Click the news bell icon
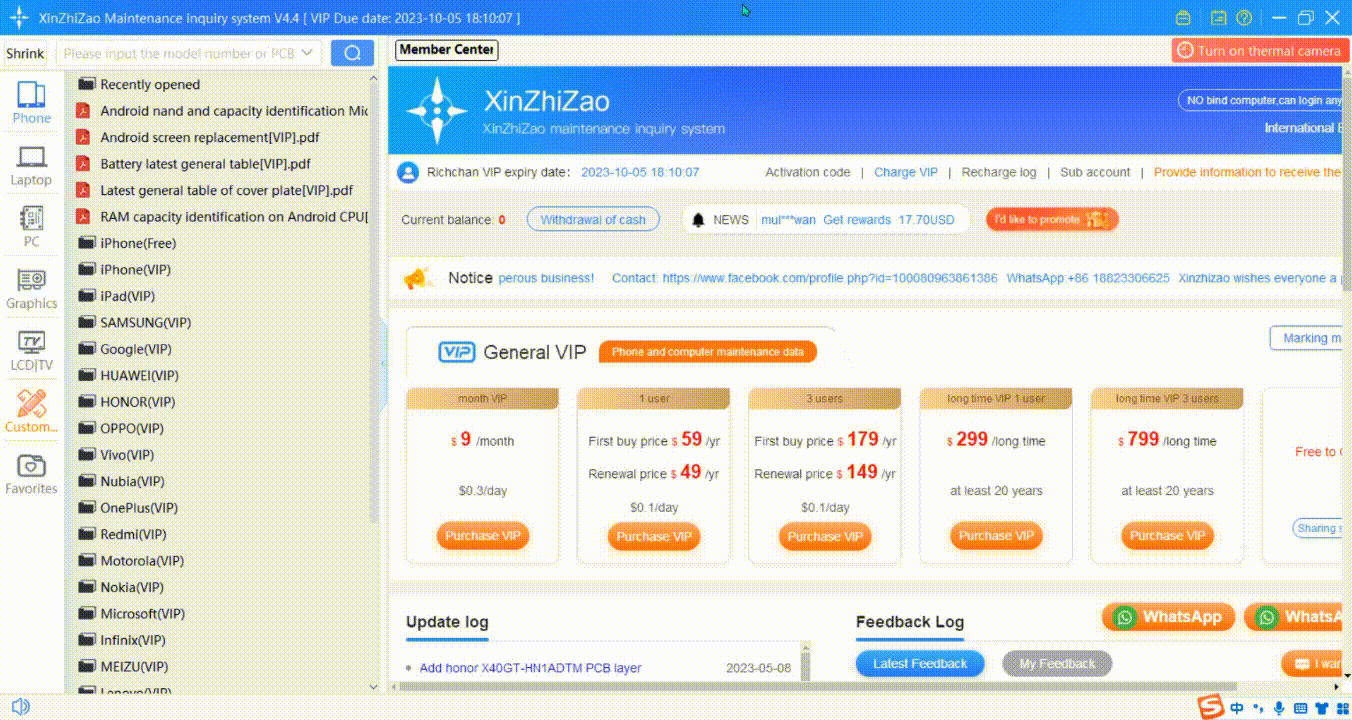This screenshot has height=720, width=1352. (697, 220)
